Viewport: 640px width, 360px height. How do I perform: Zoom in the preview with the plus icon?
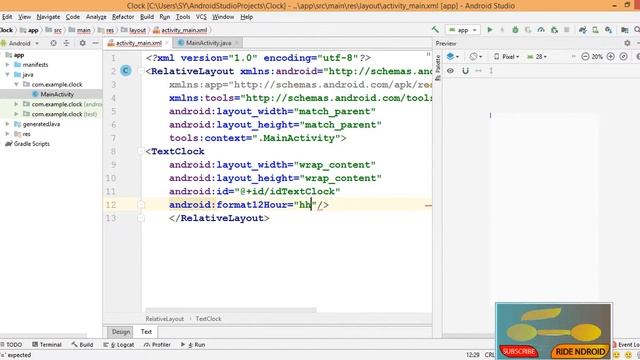pyautogui.click(x=611, y=57)
